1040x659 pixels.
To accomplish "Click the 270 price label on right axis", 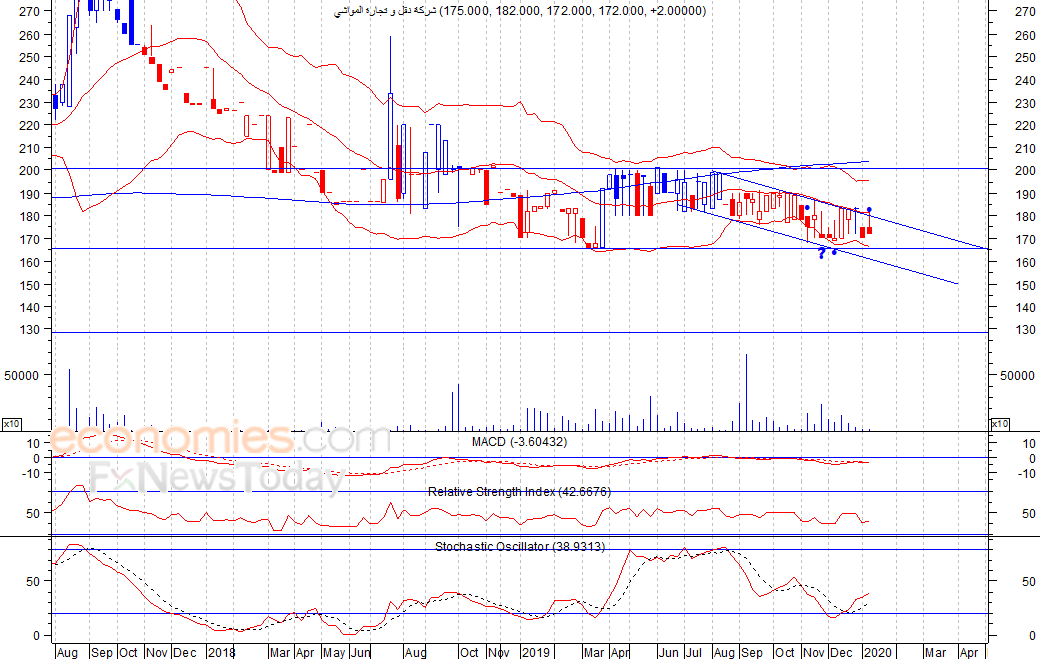I will (1011, 13).
